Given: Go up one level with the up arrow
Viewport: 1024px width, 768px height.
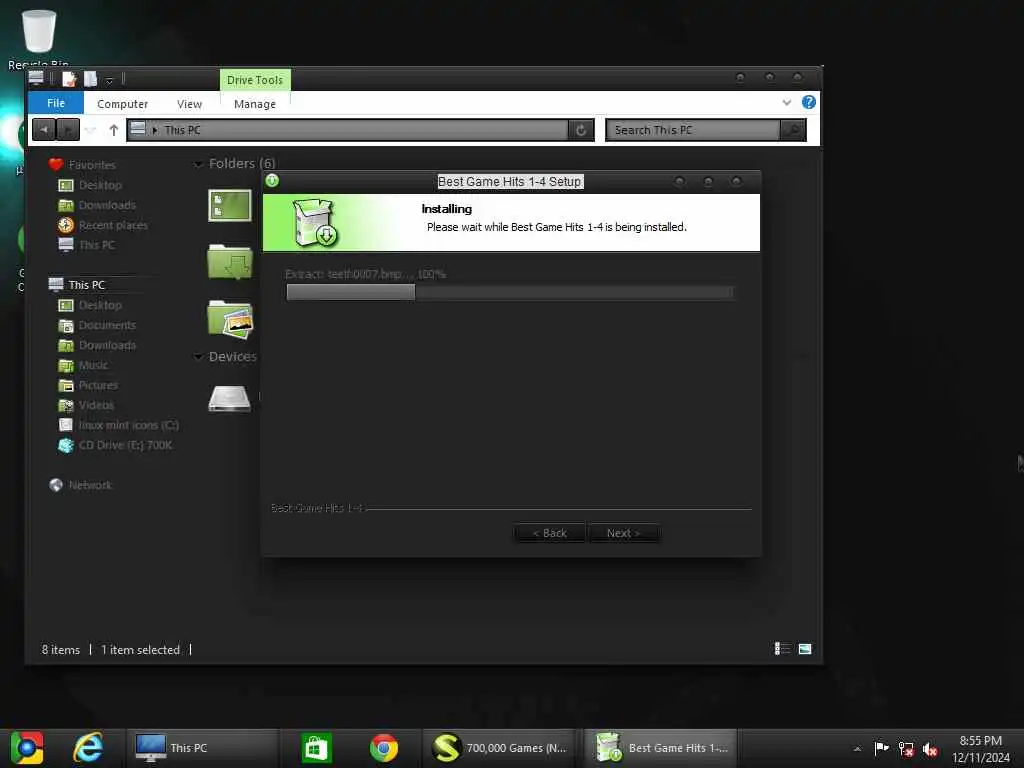Looking at the screenshot, I should pos(114,131).
